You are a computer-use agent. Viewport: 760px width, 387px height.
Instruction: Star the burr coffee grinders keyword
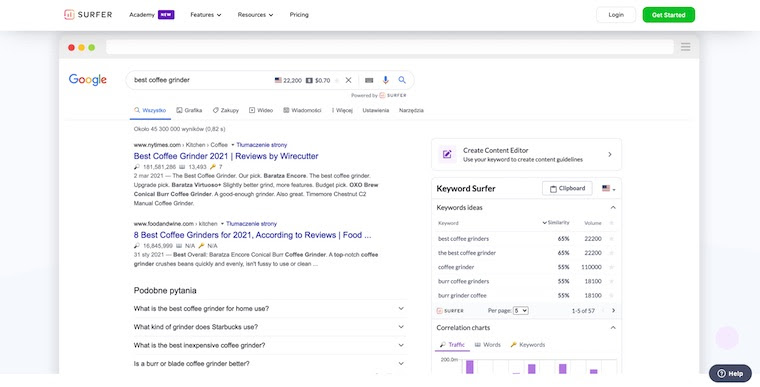click(x=611, y=281)
